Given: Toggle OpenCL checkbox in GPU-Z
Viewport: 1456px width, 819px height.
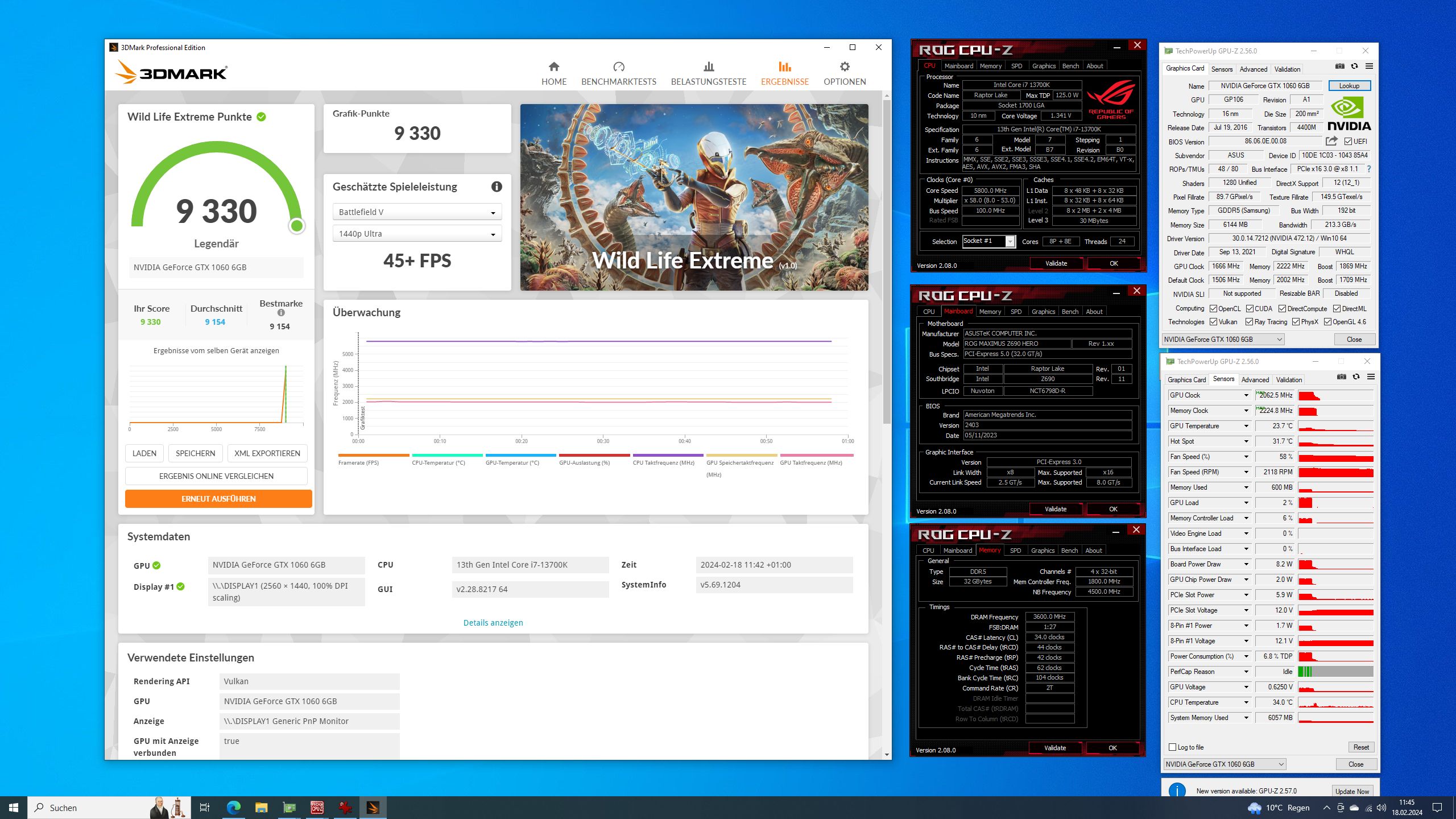Looking at the screenshot, I should click(1213, 309).
